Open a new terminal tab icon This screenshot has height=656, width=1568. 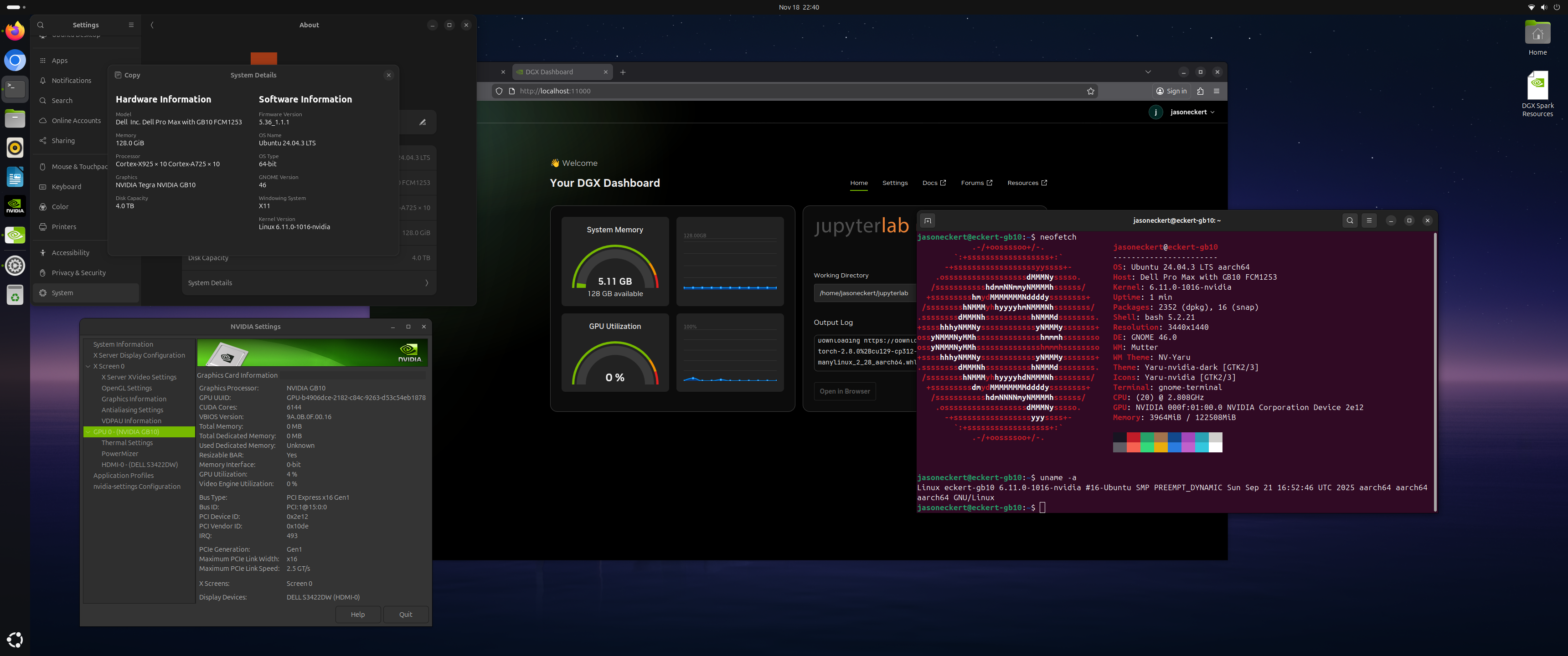point(928,220)
